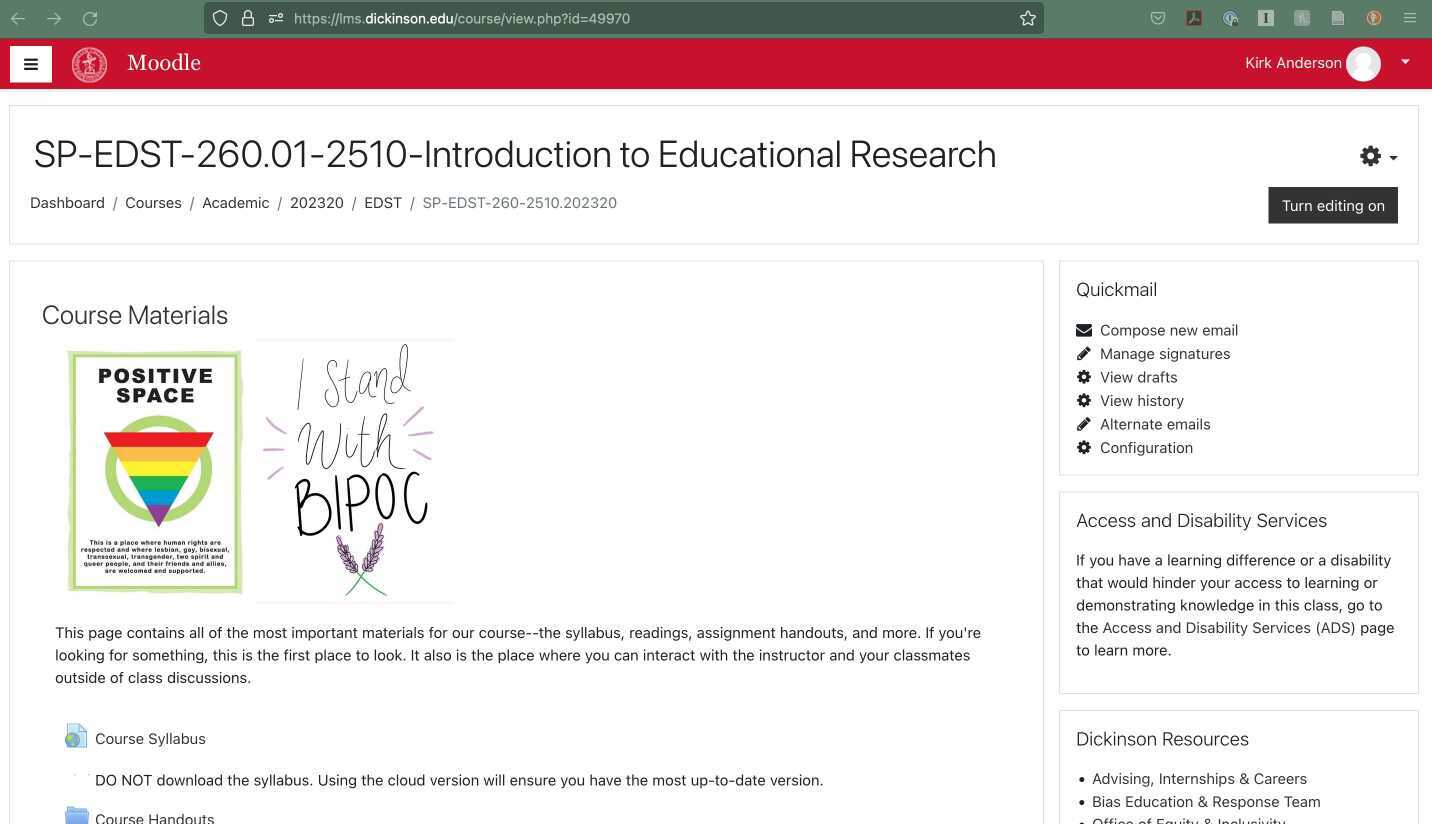The width and height of the screenshot is (1432, 824).
Task: Bookmark this page with the star
Action: click(x=1026, y=18)
